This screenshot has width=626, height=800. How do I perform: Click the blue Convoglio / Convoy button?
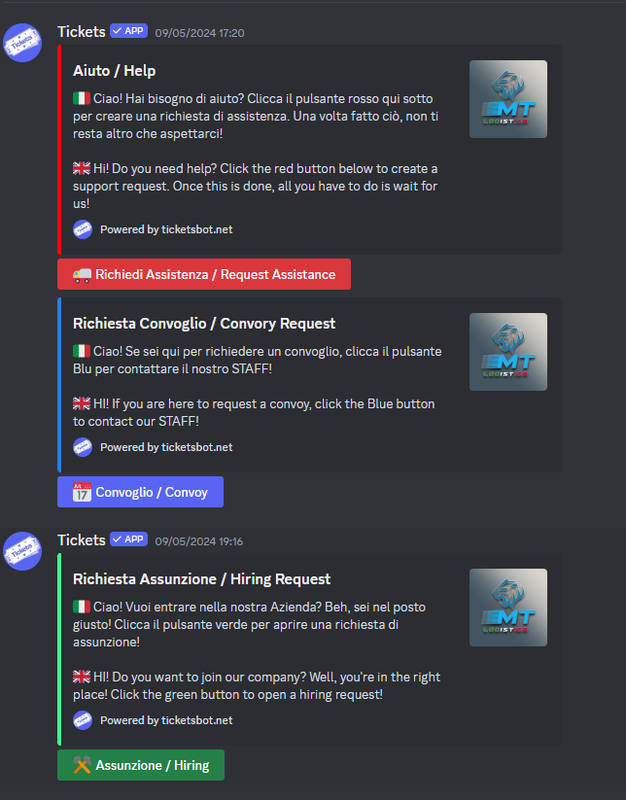click(x=140, y=492)
